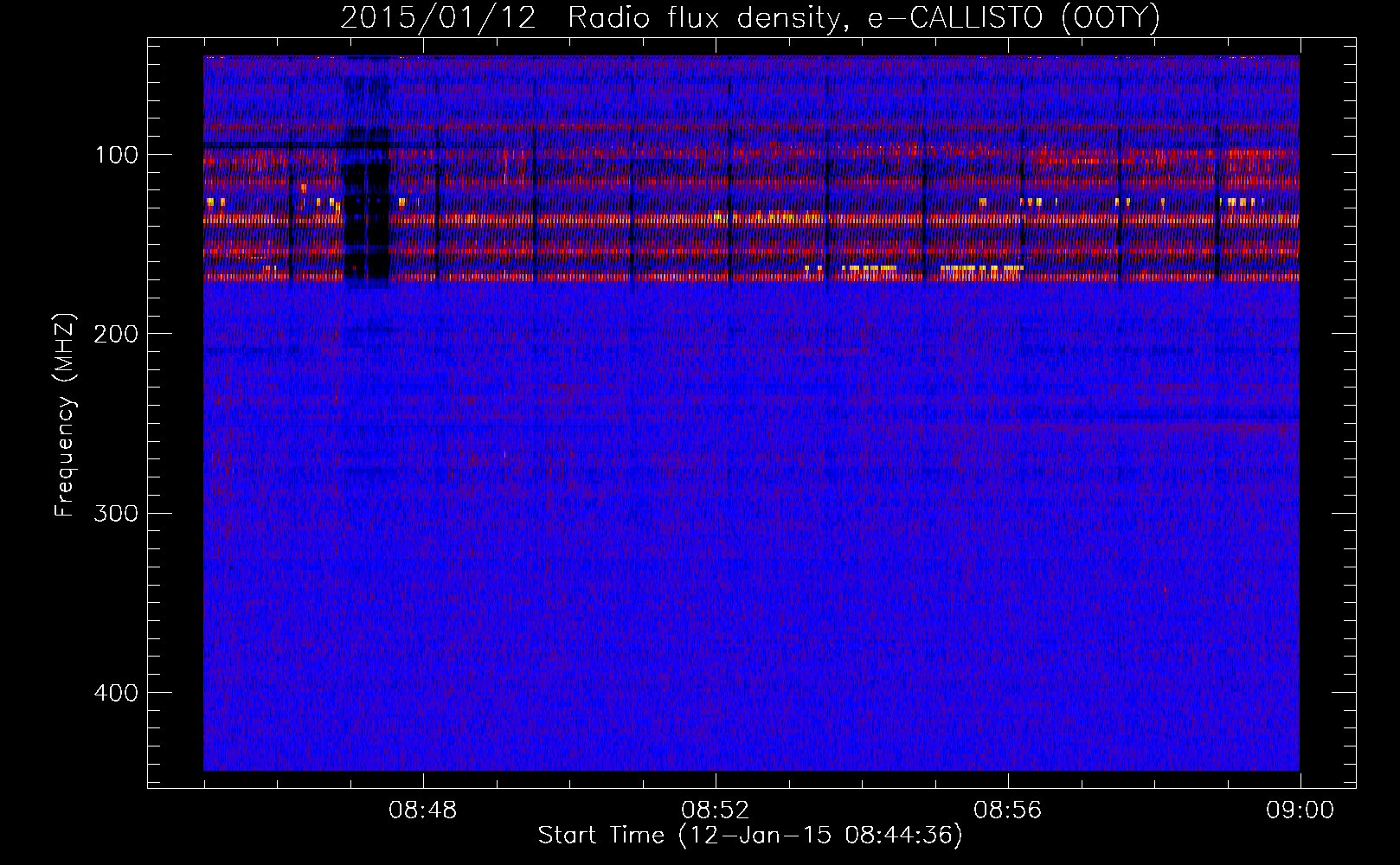Click the 08:52 time tick label
Image resolution: width=1400 pixels, height=865 pixels.
716,811
